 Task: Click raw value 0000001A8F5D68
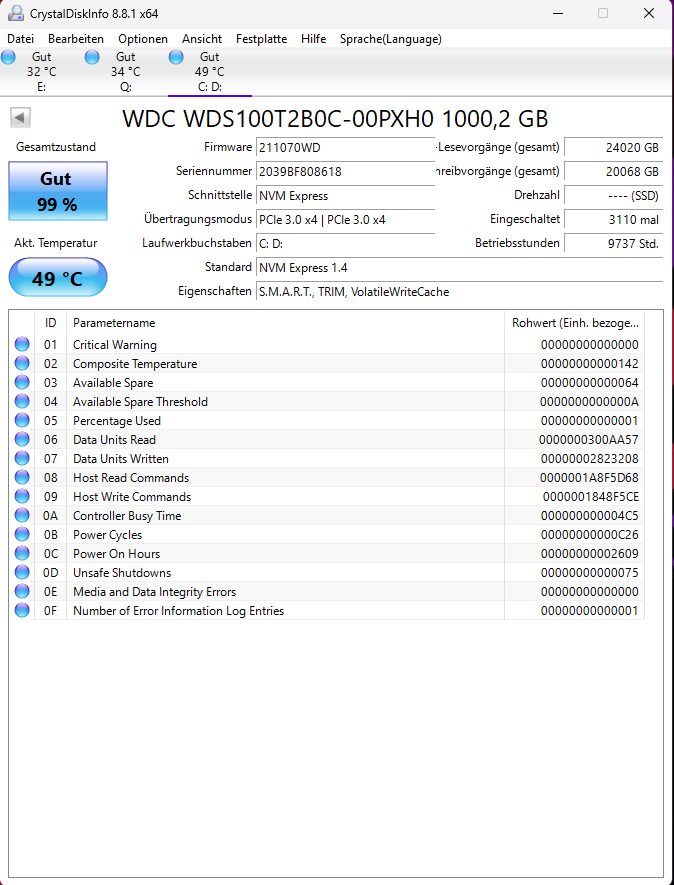tap(589, 477)
